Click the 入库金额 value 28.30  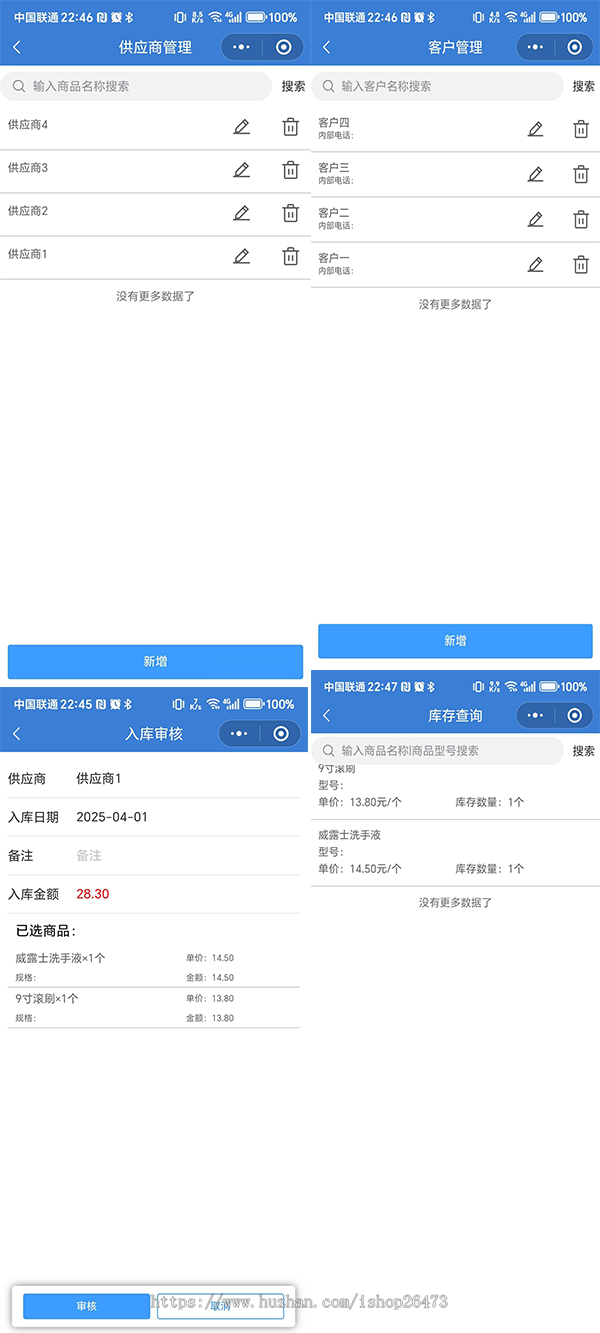pyautogui.click(x=93, y=894)
